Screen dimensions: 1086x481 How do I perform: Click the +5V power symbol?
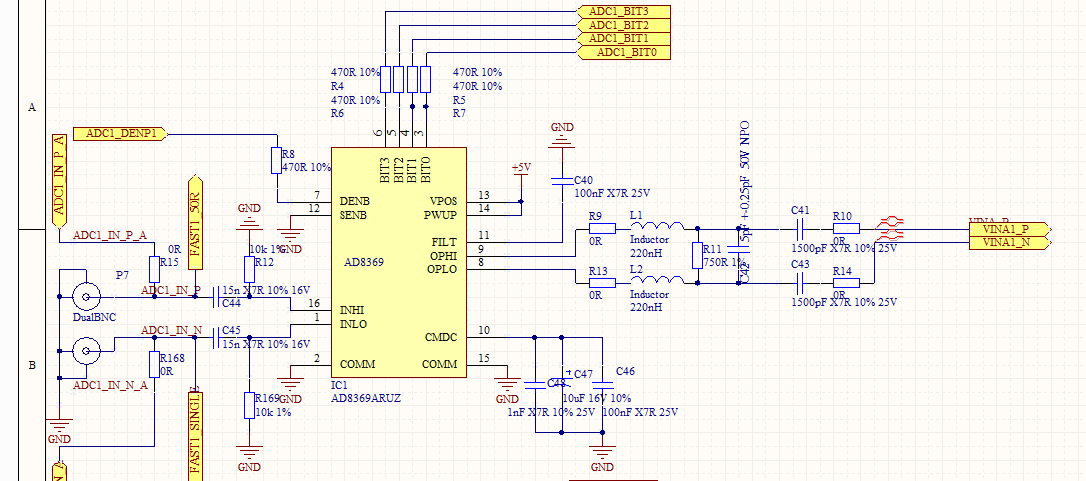click(x=521, y=173)
